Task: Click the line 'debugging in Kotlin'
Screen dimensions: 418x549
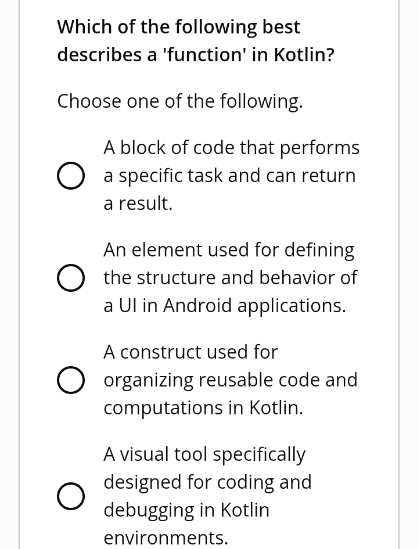Action: 187,510
